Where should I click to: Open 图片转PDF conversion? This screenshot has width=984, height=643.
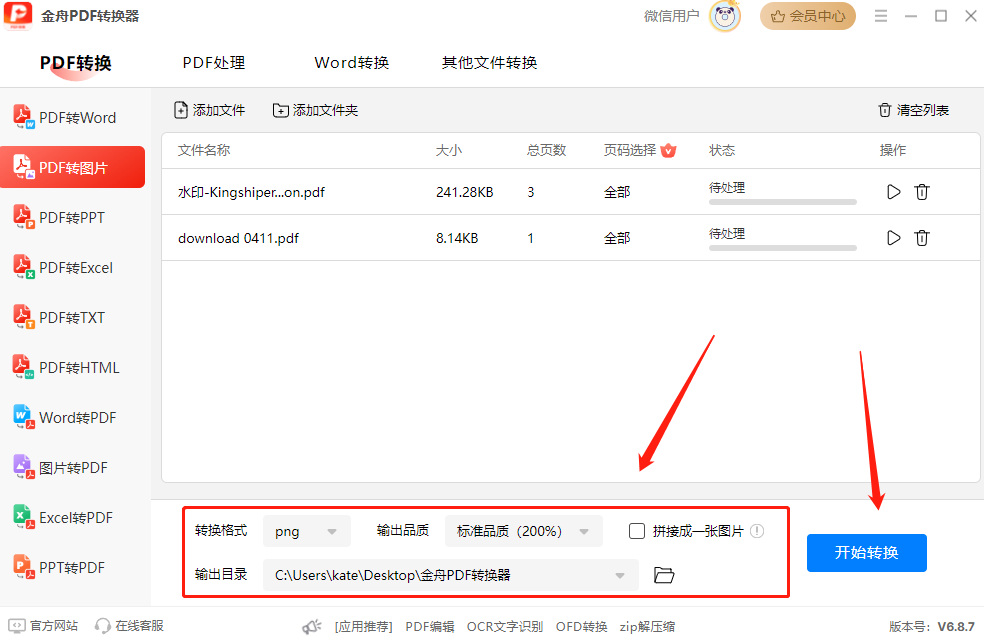click(60, 467)
